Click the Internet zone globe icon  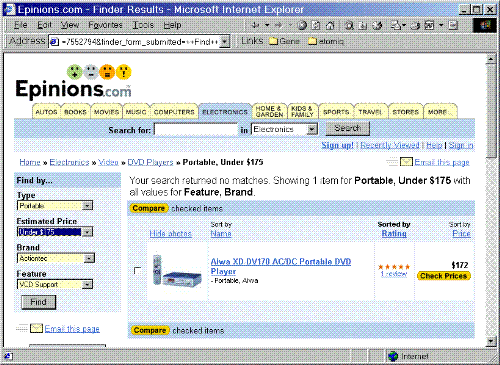click(393, 356)
